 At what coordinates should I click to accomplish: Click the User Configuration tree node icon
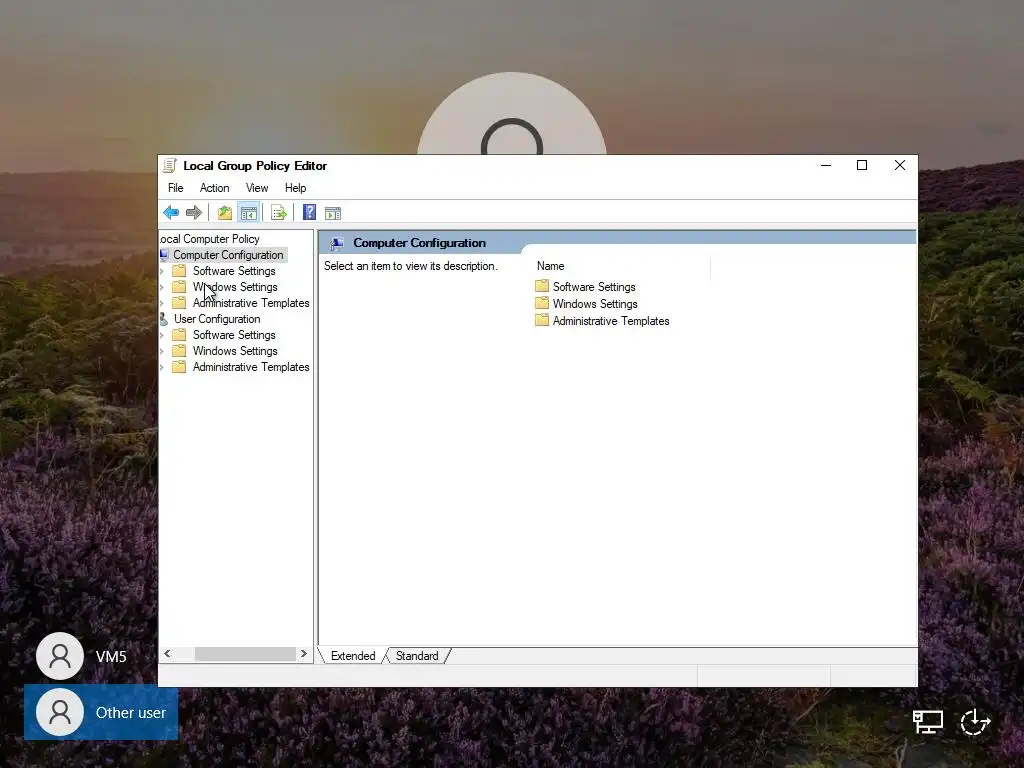click(164, 319)
